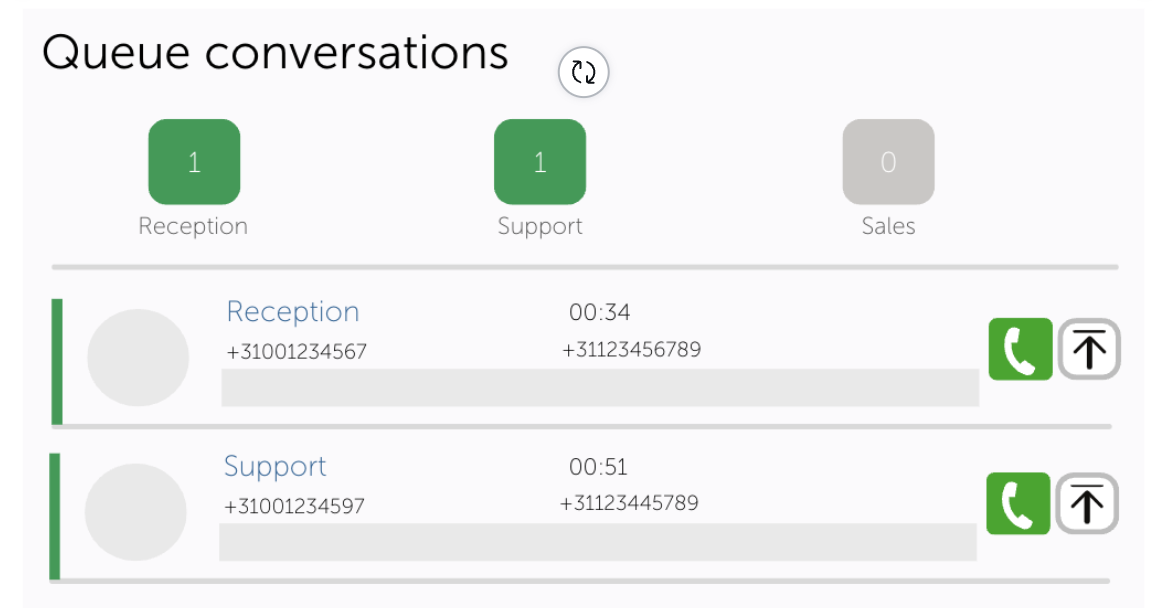Click the up-arrow button on Reception row

(1088, 349)
